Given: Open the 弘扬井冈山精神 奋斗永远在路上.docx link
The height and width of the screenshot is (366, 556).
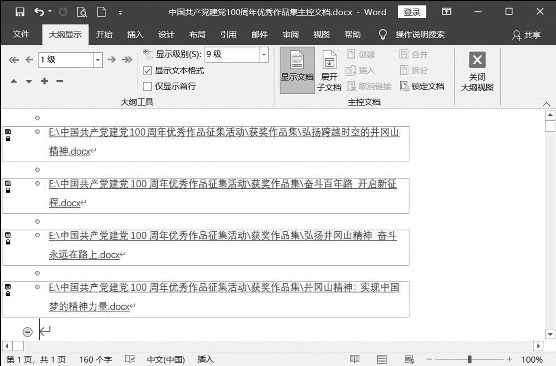Looking at the screenshot, I should tap(223, 245).
